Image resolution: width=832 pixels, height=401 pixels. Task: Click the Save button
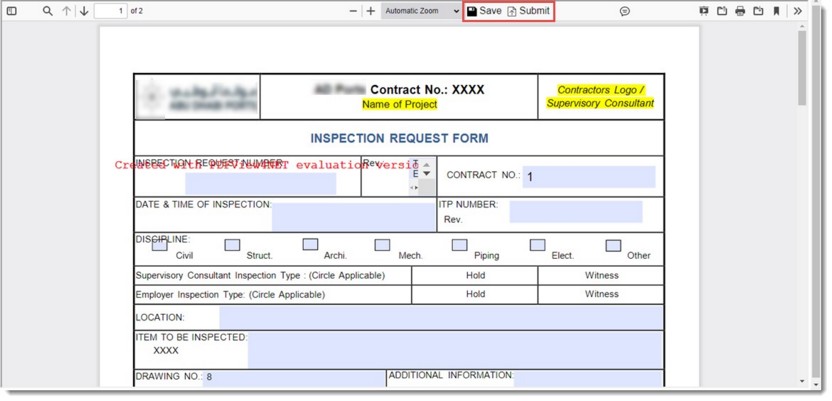[x=485, y=11]
